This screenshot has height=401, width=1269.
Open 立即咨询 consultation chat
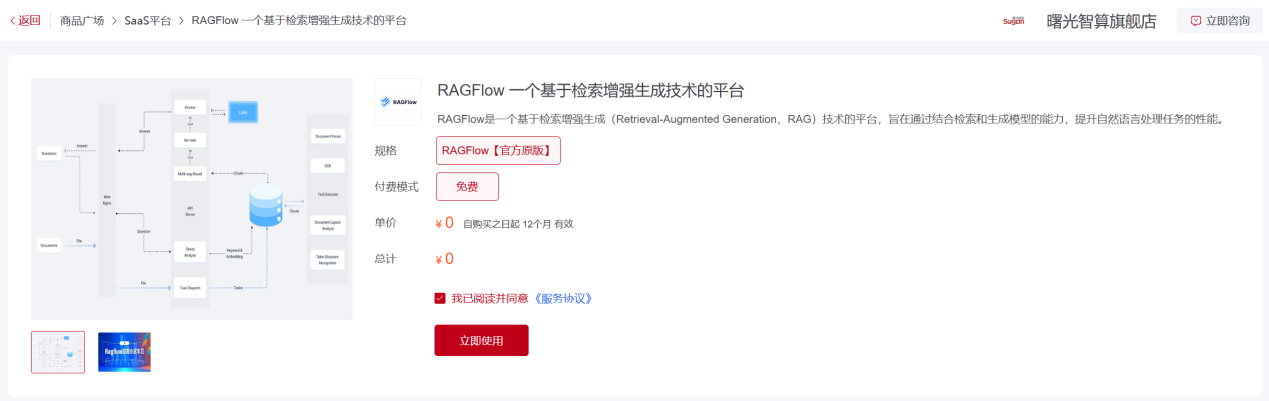click(1219, 21)
